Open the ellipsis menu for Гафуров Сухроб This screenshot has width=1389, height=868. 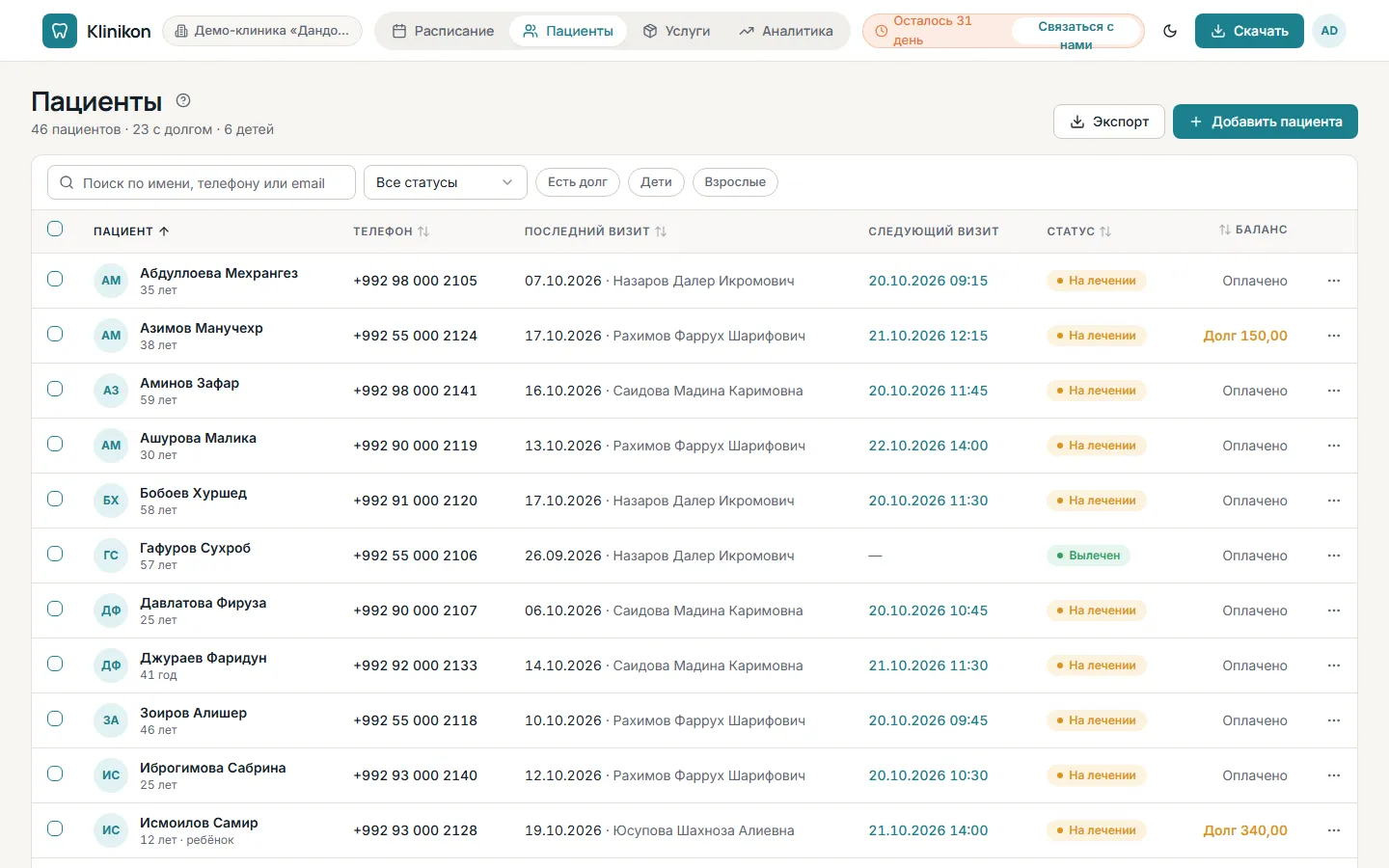[1334, 556]
